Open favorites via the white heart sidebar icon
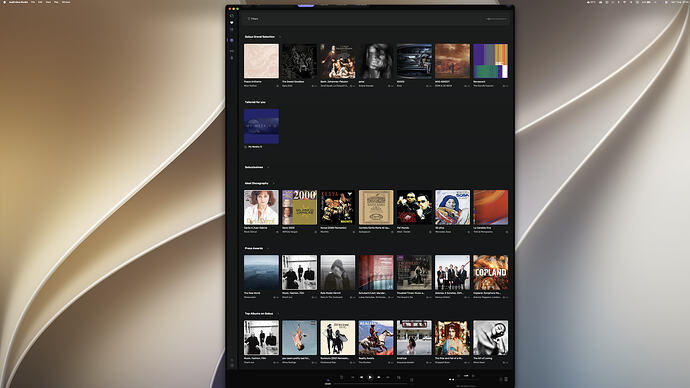 [x=232, y=22]
